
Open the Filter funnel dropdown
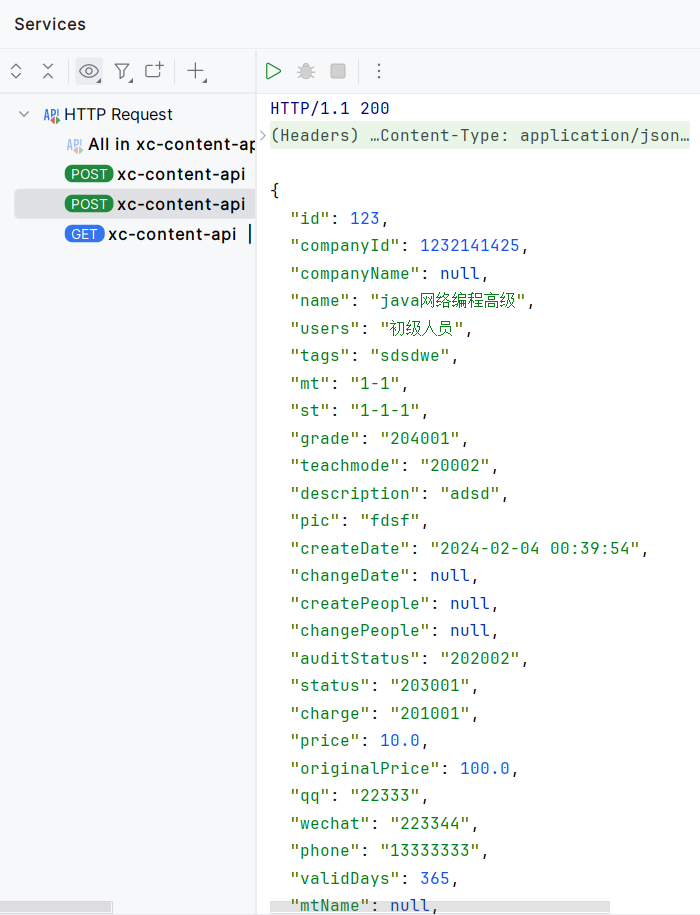(122, 71)
